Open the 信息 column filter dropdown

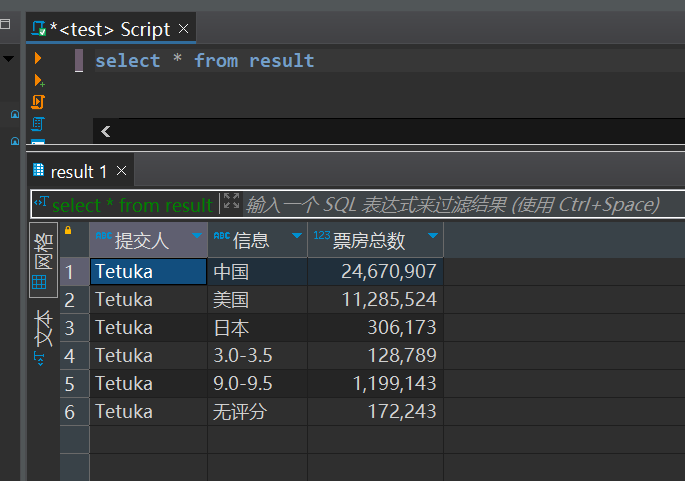point(297,236)
